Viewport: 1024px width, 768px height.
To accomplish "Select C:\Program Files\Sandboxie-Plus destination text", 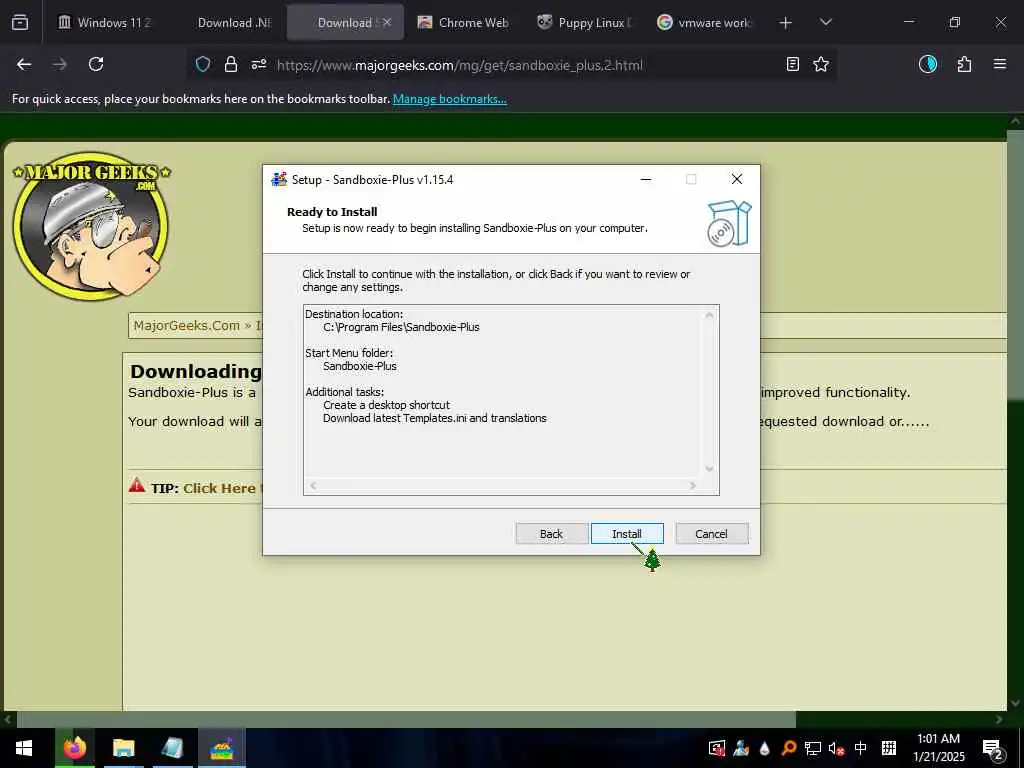I will pos(401,327).
